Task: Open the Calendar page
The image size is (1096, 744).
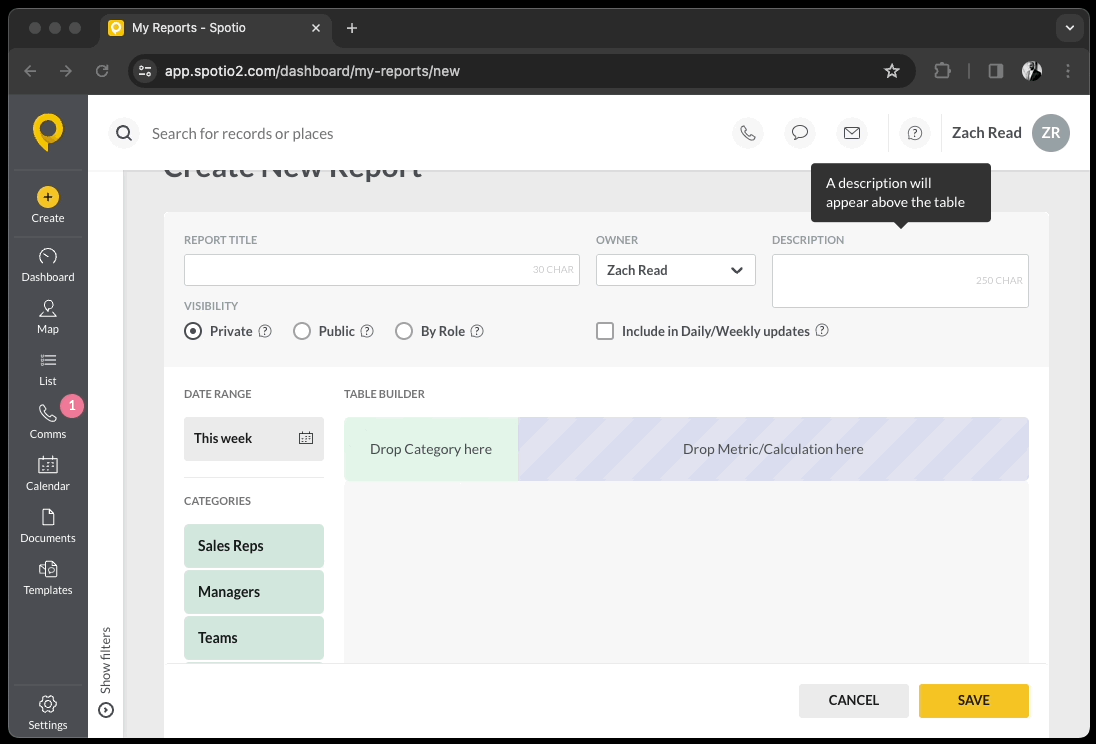Action: pyautogui.click(x=48, y=473)
